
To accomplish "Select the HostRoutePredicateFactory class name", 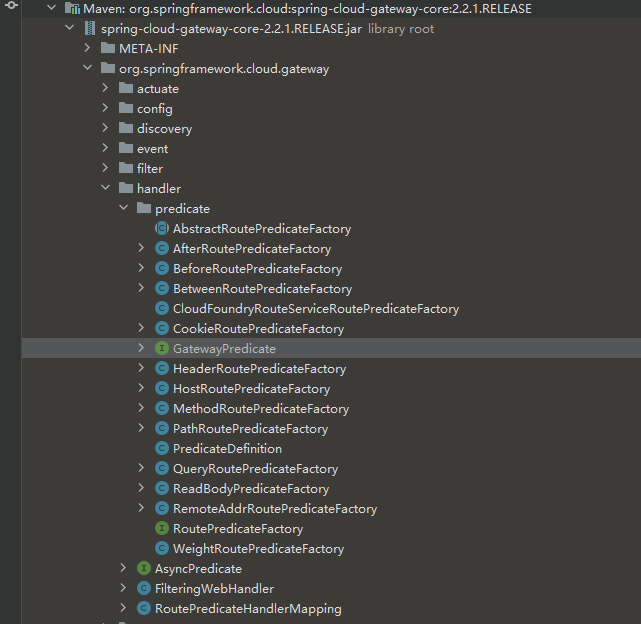I will click(251, 388).
